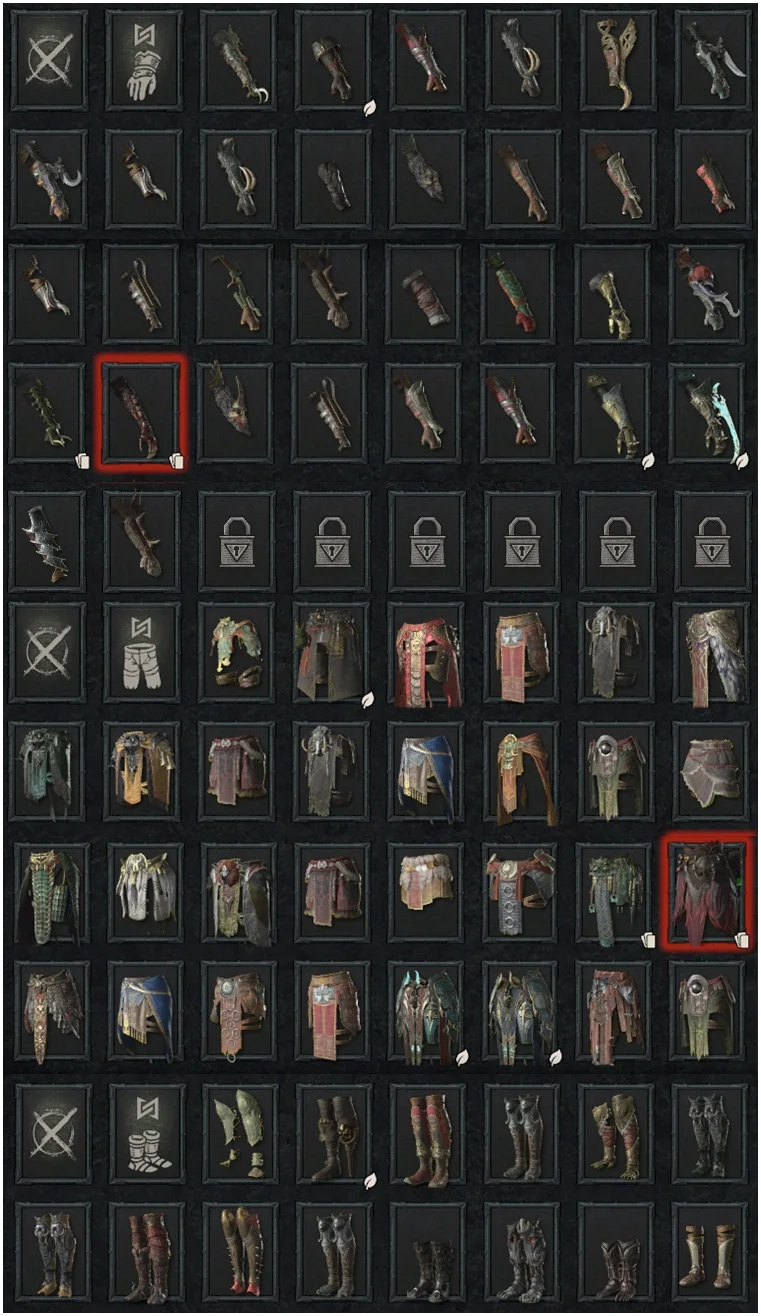This screenshot has width=761, height=1316.
Task: Select the no-transmog X icon for boots
Action: [48, 1121]
